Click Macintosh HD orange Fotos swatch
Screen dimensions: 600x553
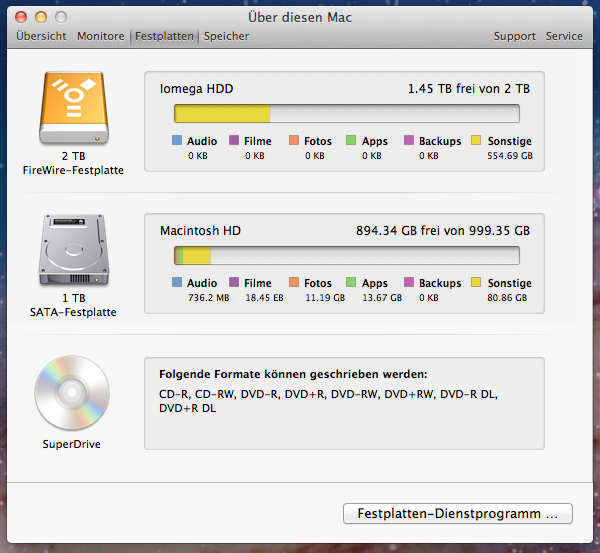(294, 282)
